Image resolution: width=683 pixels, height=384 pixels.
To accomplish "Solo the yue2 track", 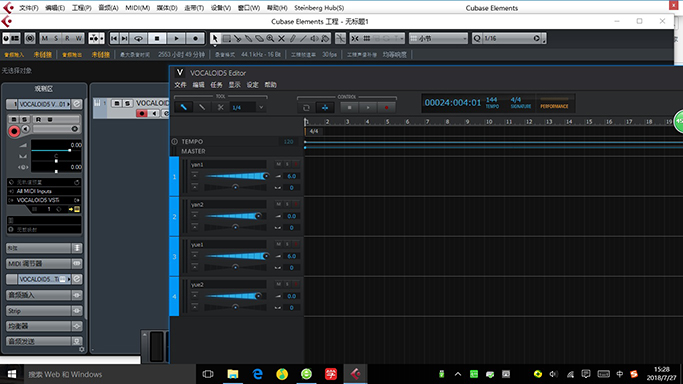I will tap(287, 284).
